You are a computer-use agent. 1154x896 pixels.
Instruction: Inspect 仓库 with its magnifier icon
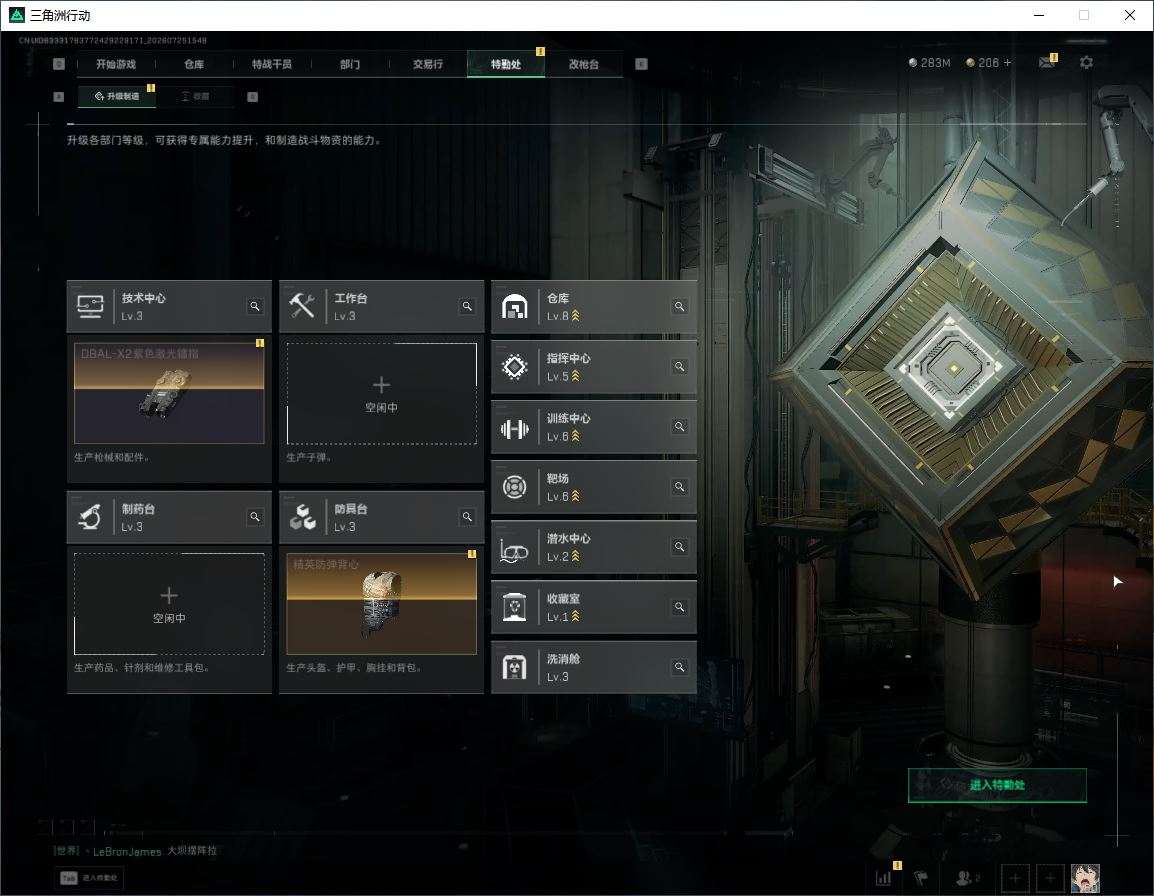point(679,306)
